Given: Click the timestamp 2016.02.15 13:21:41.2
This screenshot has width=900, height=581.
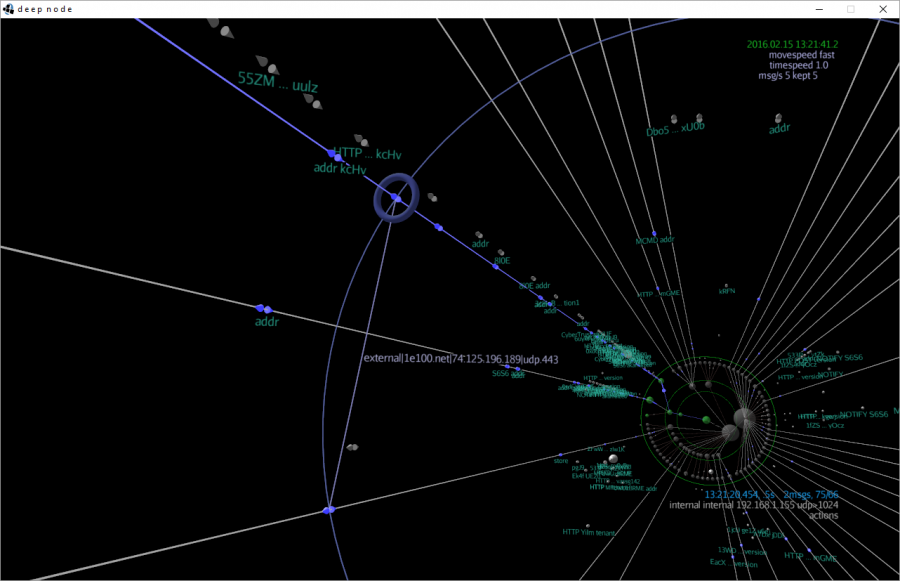Looking at the screenshot, I should [x=792, y=44].
